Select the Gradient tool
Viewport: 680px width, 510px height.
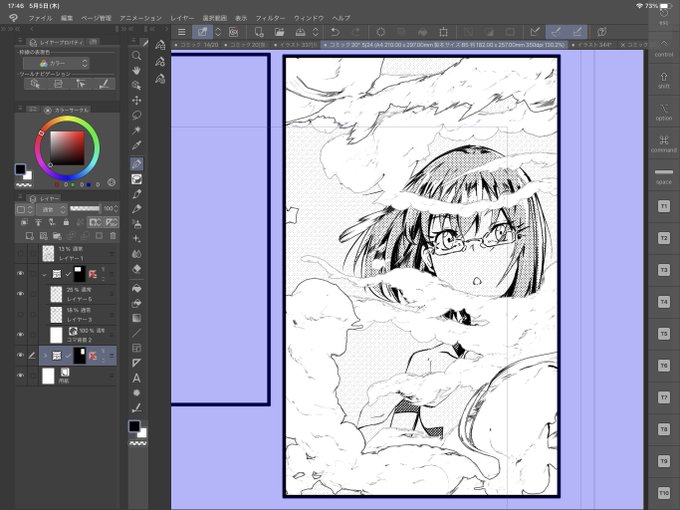click(137, 318)
